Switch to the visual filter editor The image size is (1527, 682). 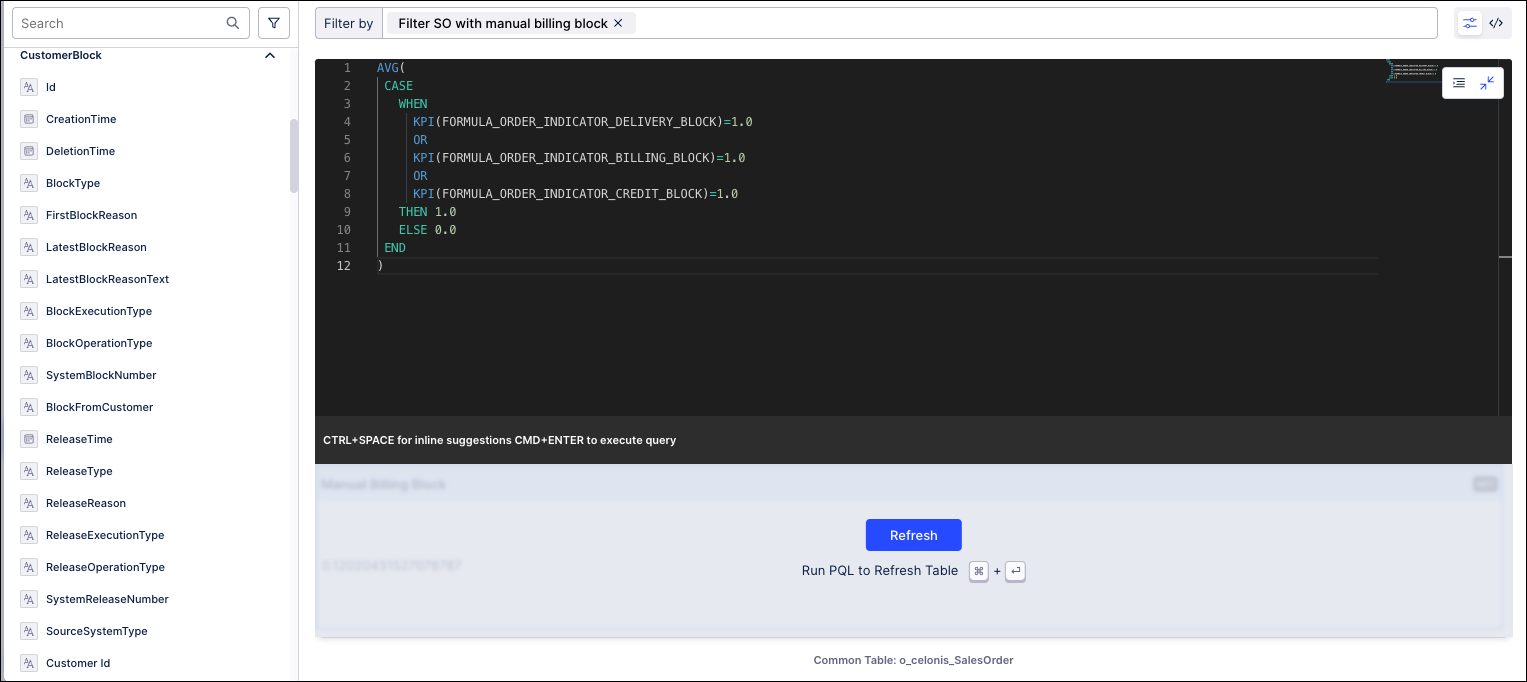point(1470,23)
